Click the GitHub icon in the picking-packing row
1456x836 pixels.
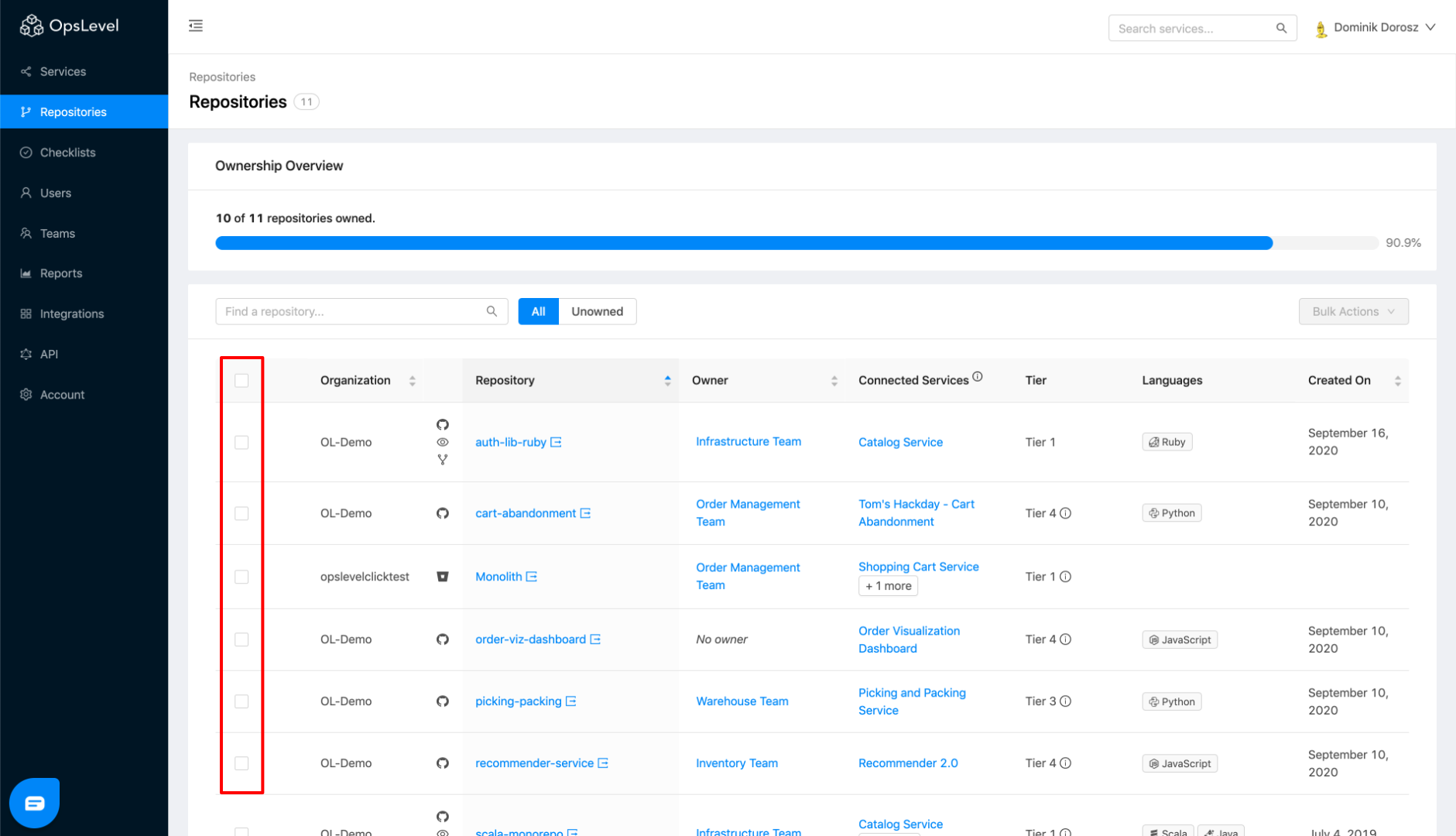[443, 701]
